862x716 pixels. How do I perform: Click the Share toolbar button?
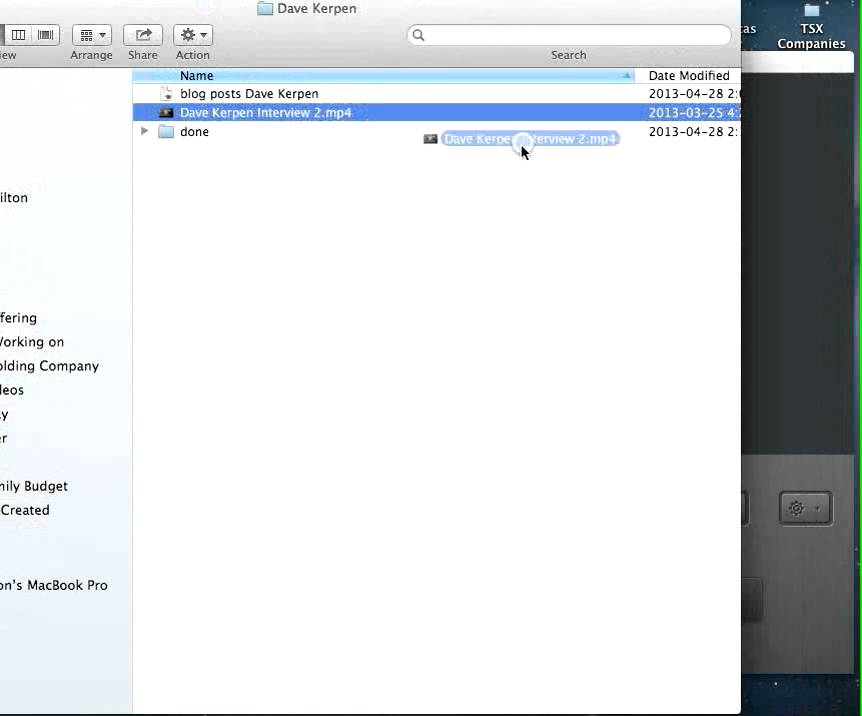click(x=143, y=35)
